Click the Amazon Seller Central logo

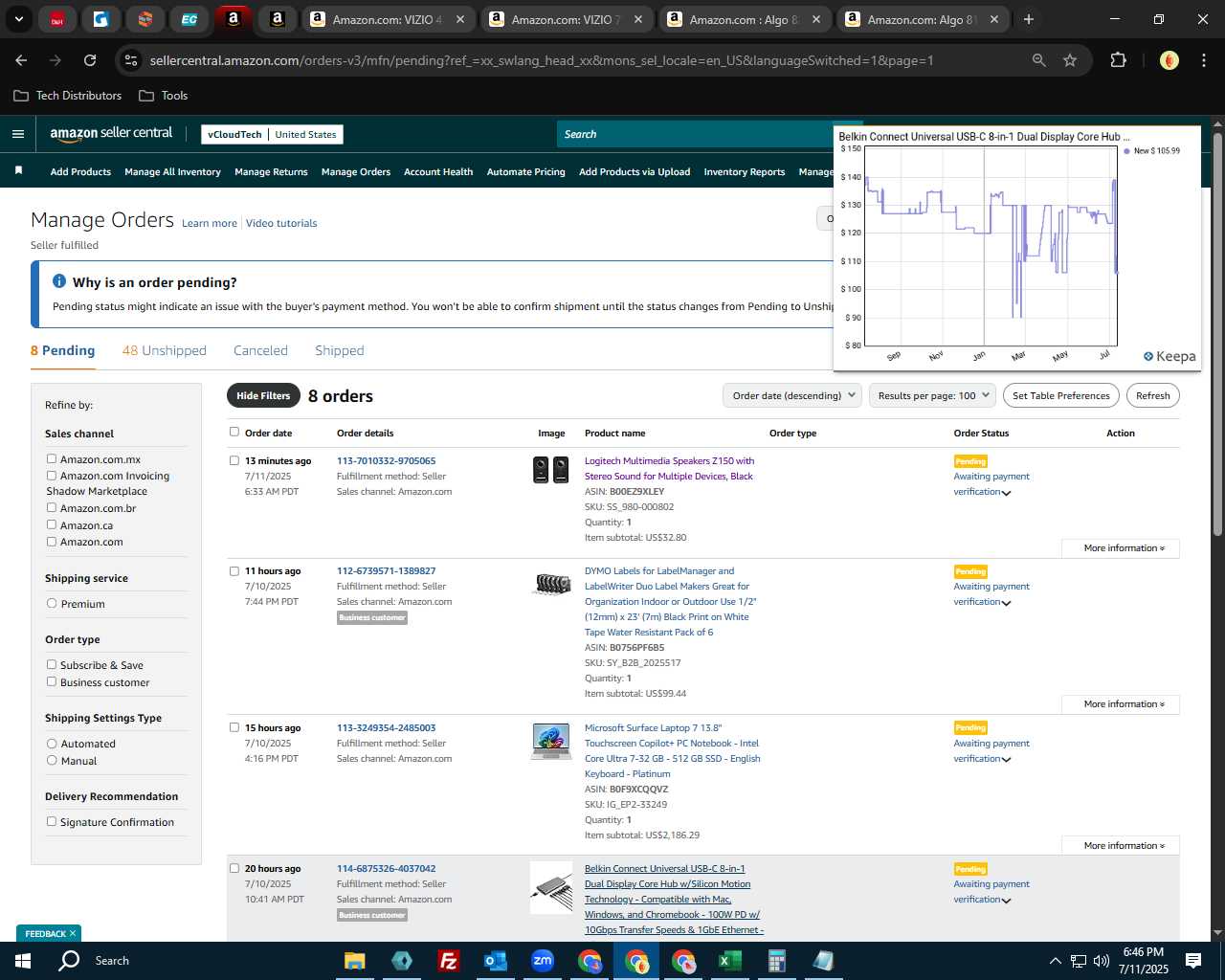pos(111,134)
